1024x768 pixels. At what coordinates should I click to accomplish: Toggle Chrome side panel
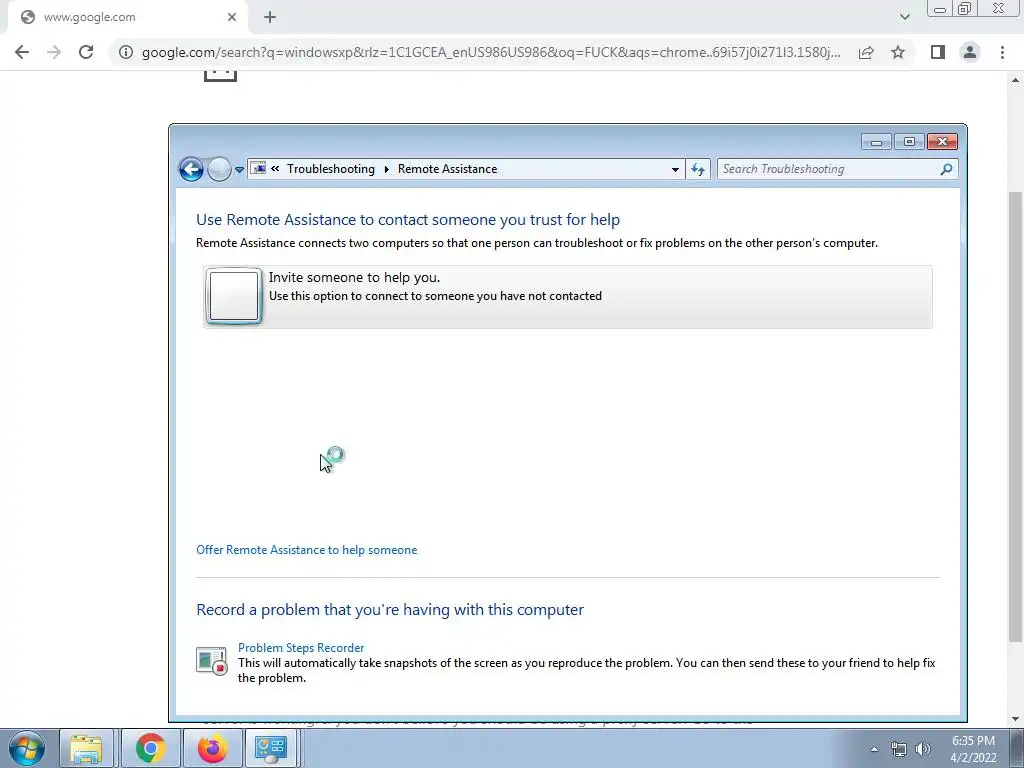click(938, 52)
